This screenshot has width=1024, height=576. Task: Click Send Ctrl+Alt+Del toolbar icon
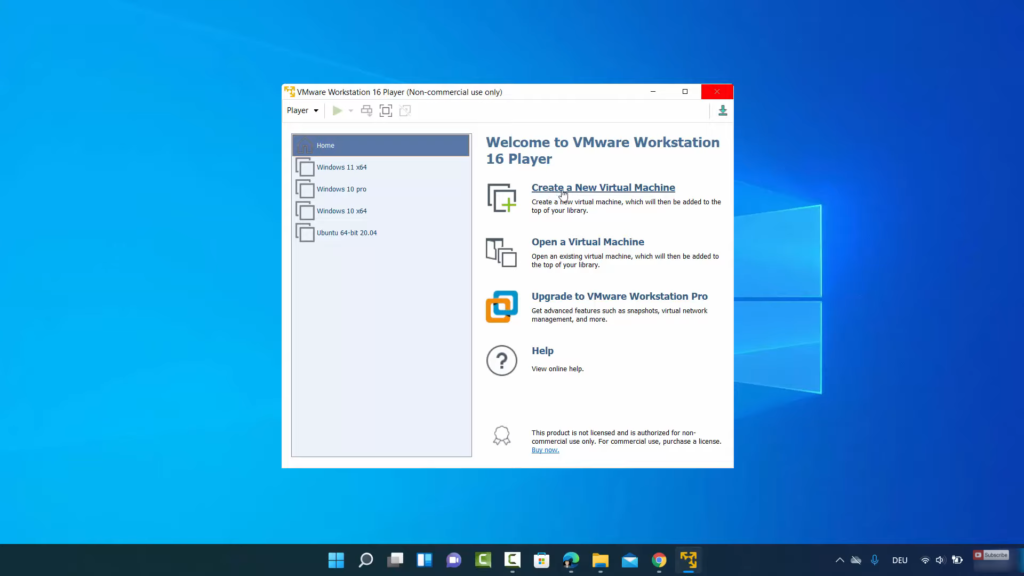click(x=367, y=111)
